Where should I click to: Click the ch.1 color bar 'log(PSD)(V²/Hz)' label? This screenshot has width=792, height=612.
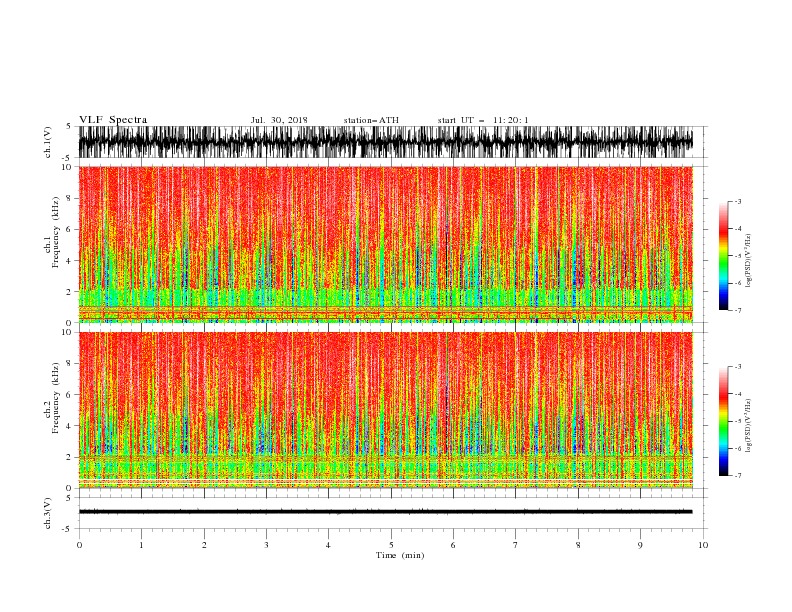(x=749, y=261)
